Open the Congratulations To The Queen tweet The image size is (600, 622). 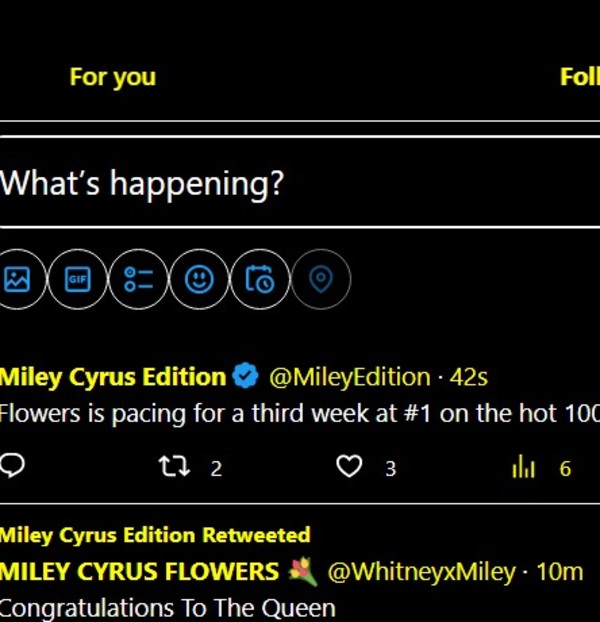point(167,607)
